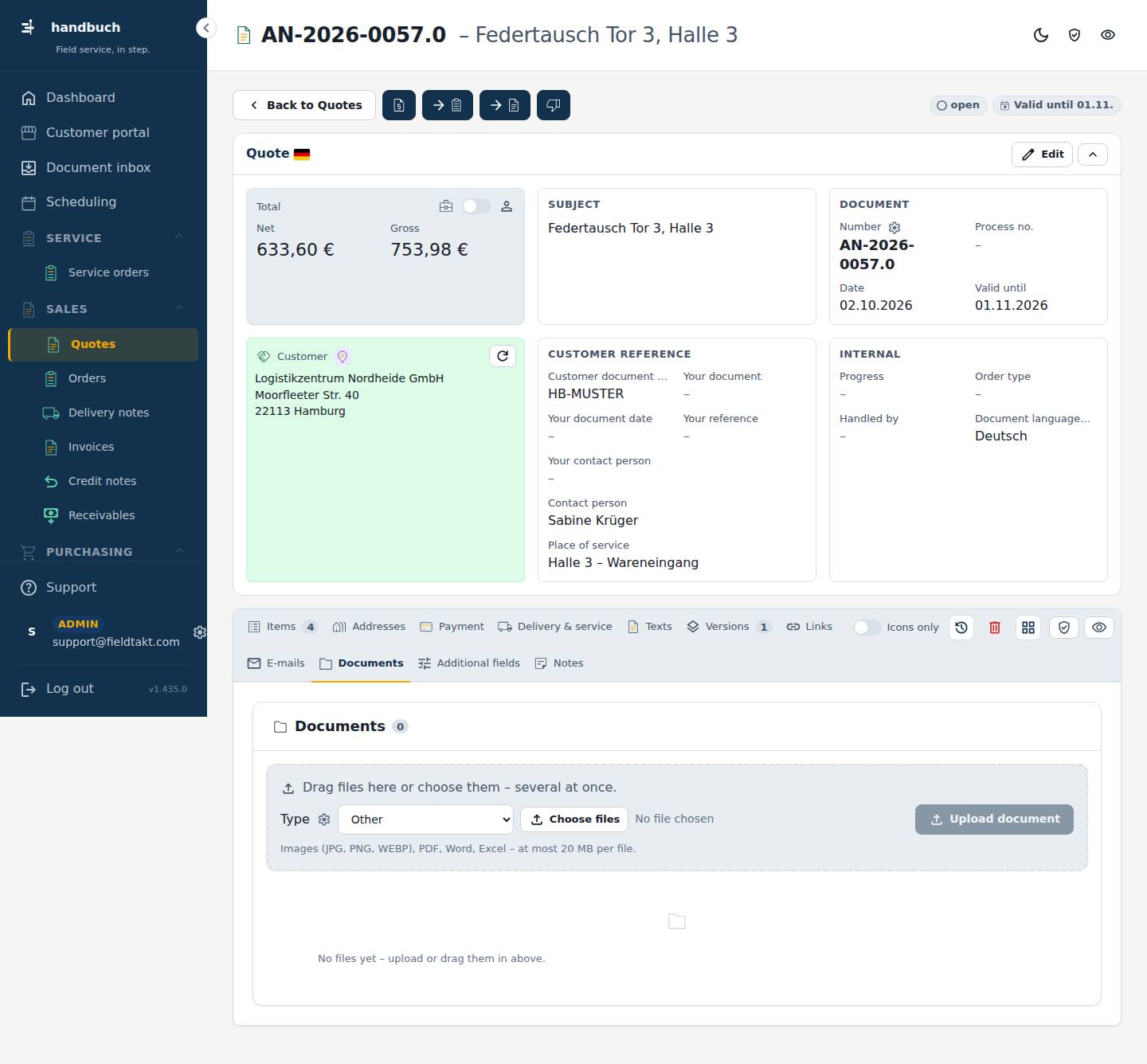Convert quote to order arrow-clipboard icon
Viewport: 1147px width, 1064px height.
pyautogui.click(x=448, y=105)
